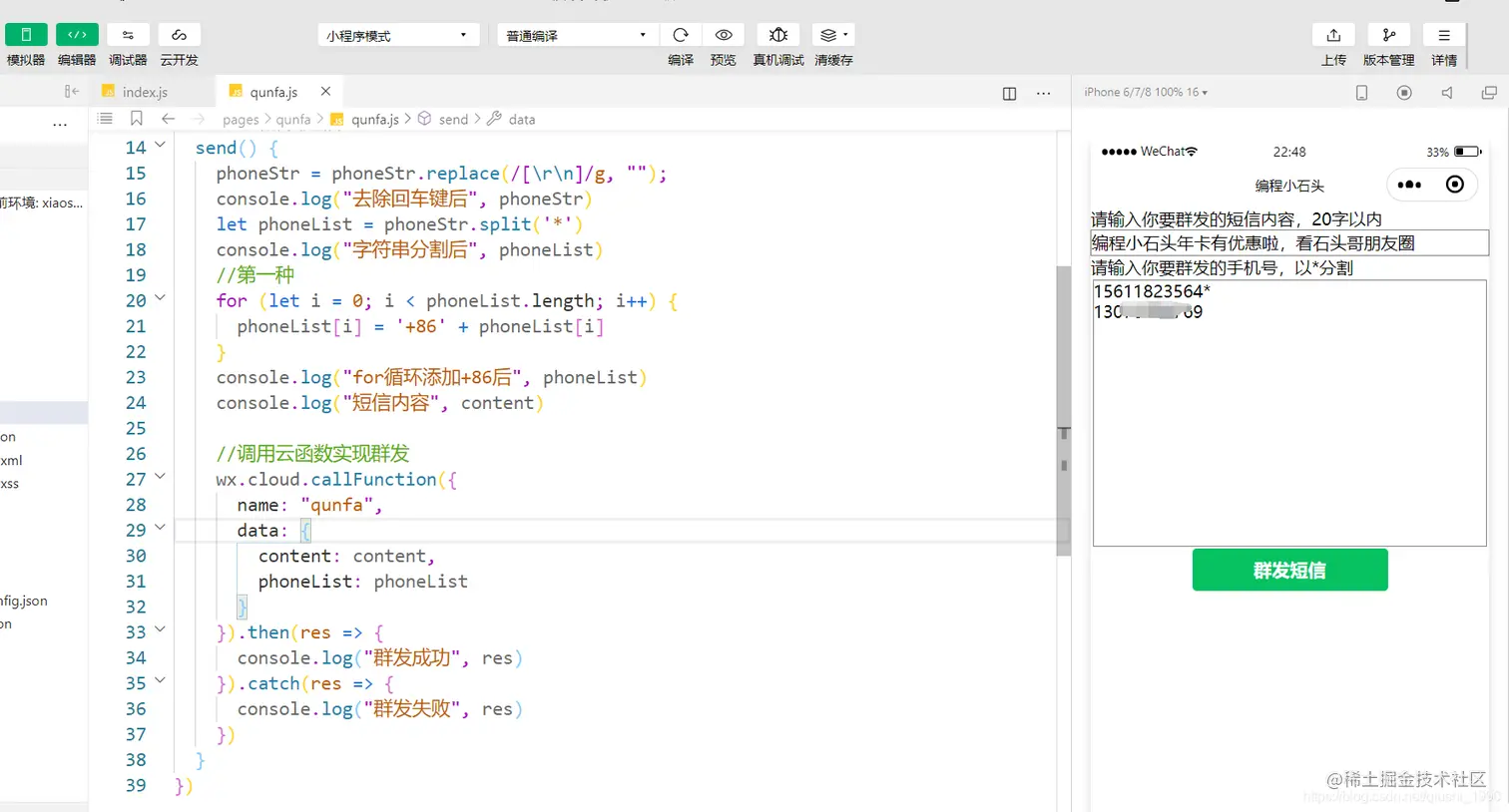Open the cloud development console
This screenshot has height=812, width=1509.
point(179,35)
